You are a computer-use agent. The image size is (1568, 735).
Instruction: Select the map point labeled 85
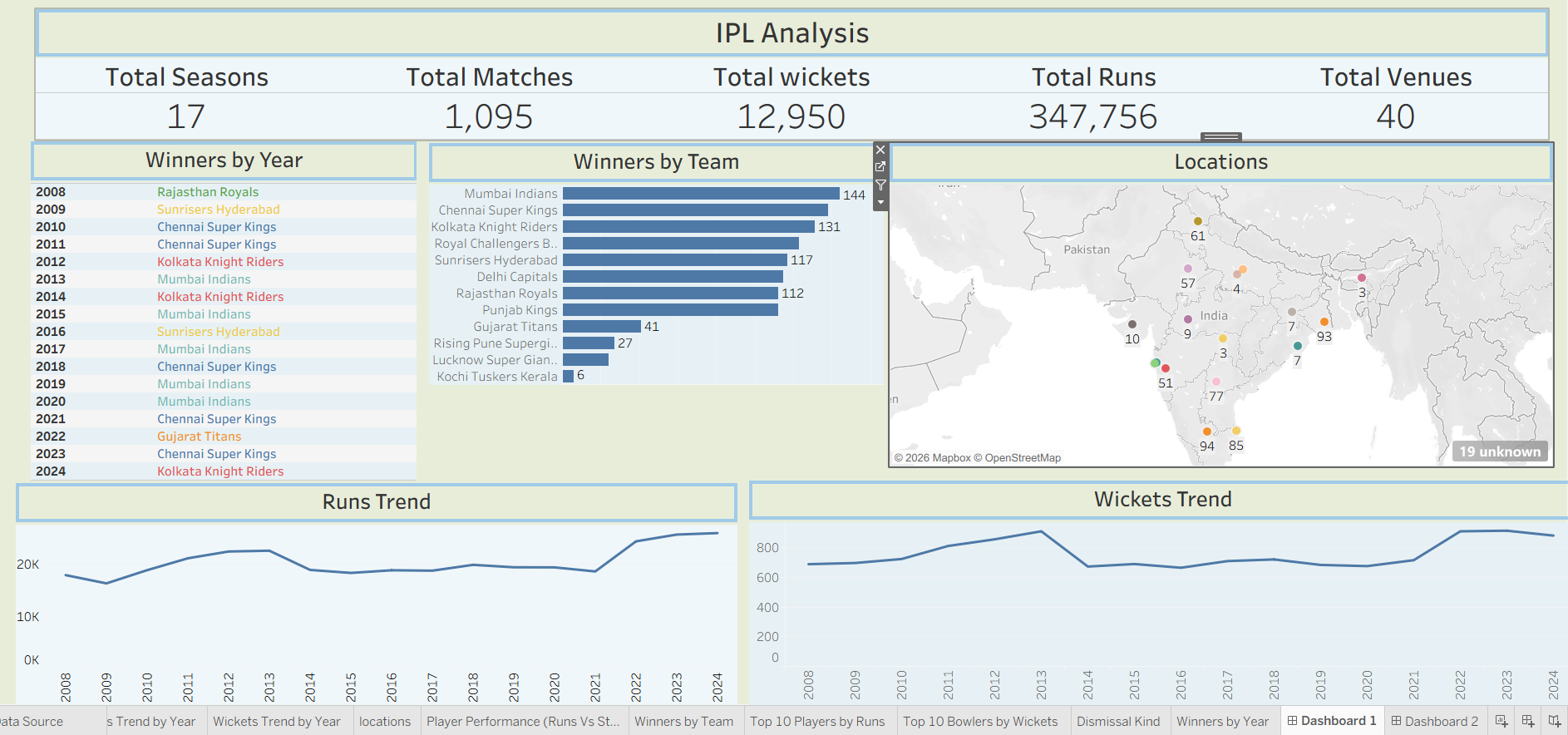[1236, 431]
